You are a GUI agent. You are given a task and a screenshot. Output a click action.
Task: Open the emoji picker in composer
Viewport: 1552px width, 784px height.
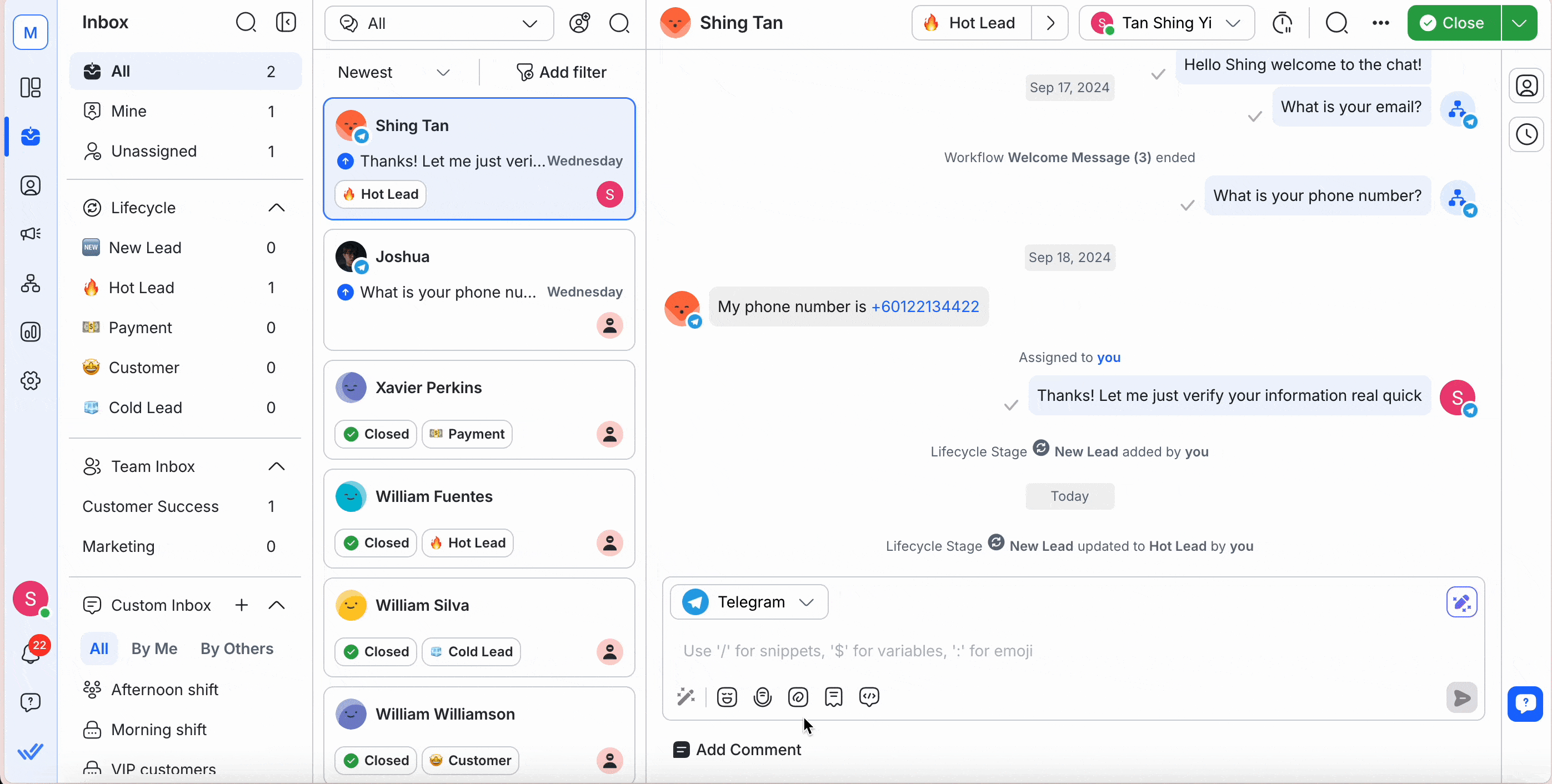click(x=727, y=697)
